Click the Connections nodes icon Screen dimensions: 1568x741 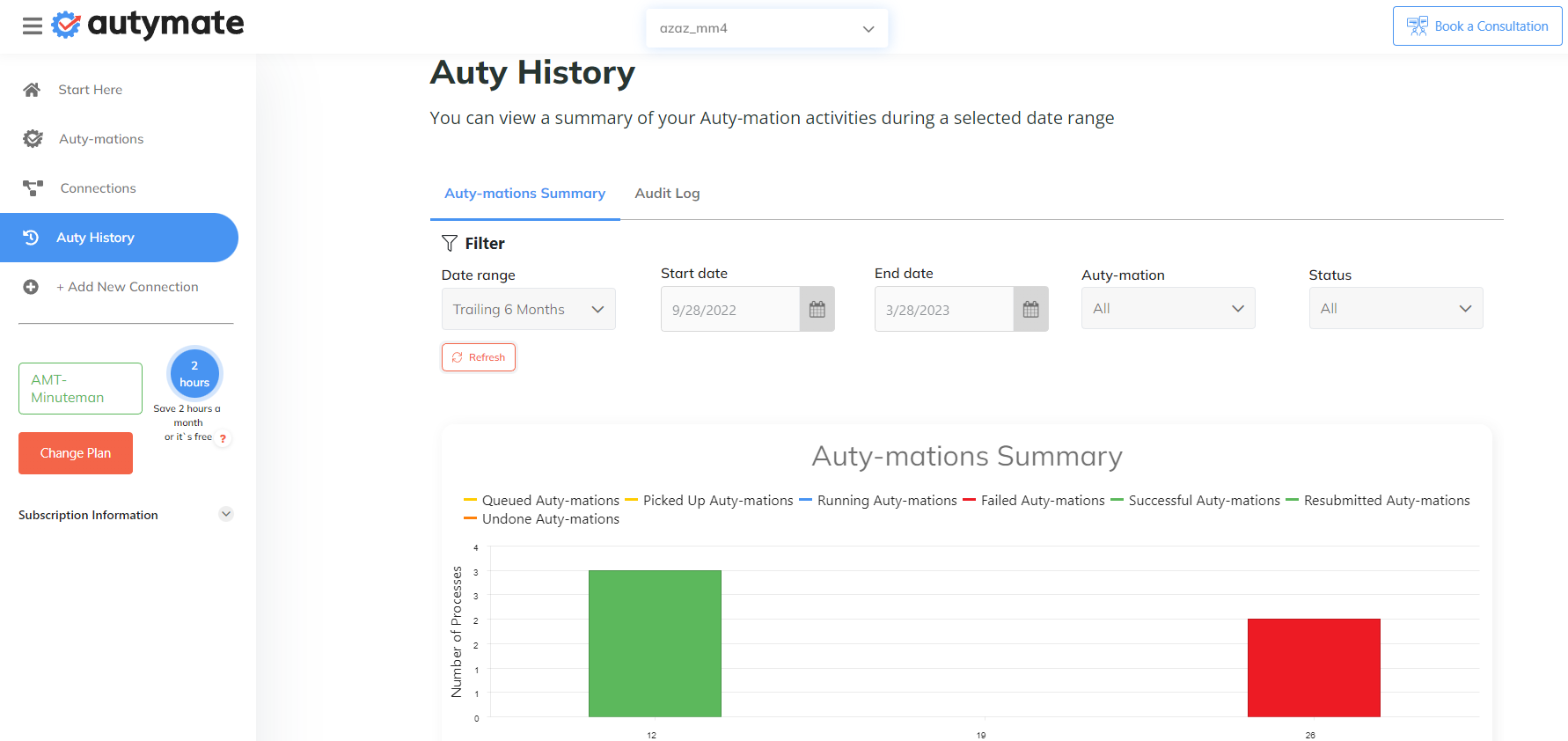(x=33, y=188)
